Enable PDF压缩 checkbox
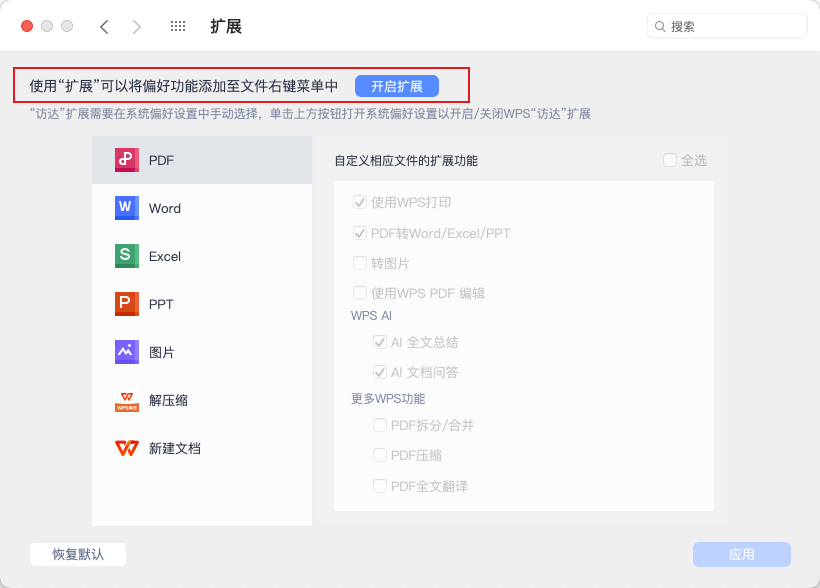820x588 pixels. coord(380,455)
